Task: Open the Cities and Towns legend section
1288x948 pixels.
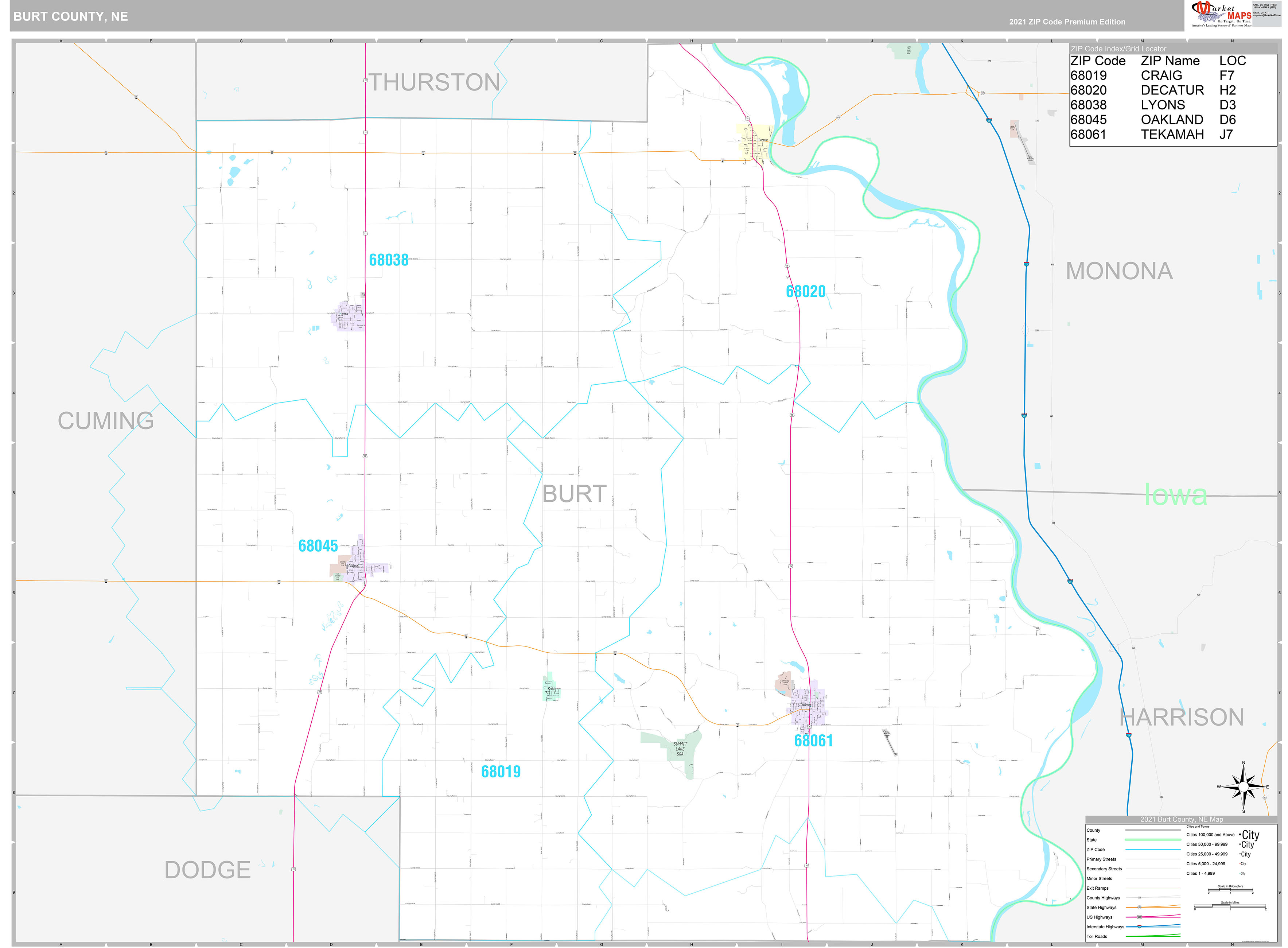Action: 1197,827
